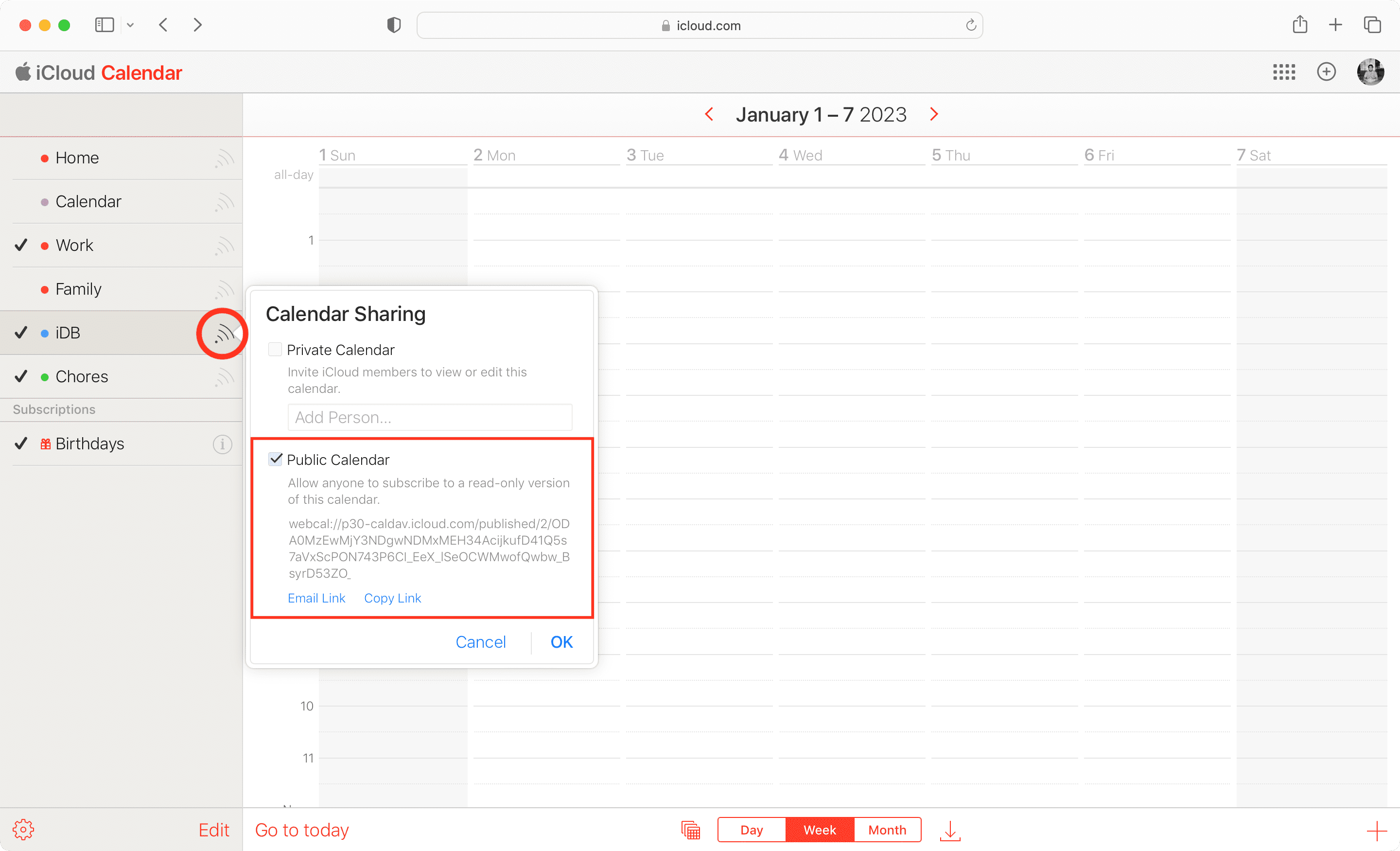The image size is (1400, 851).
Task: Open share icon for Chores calendar
Action: [x=224, y=377]
